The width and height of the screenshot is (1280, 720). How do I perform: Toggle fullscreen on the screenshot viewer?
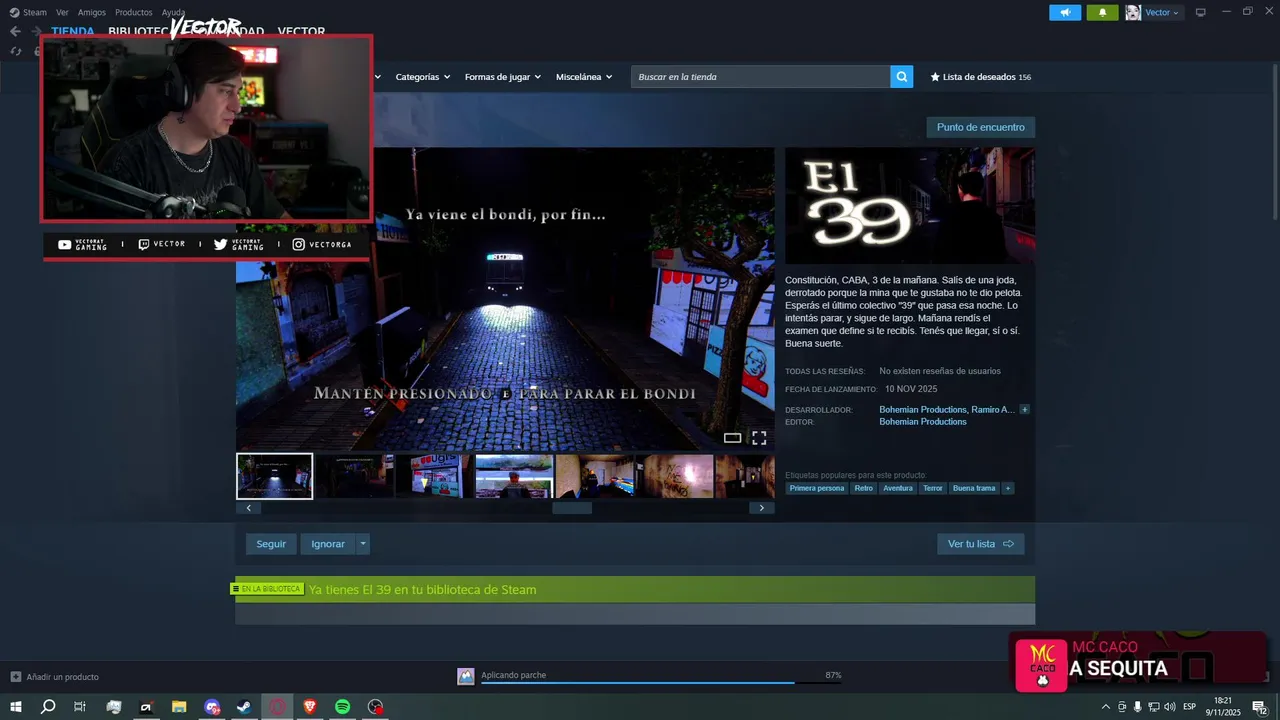(759, 438)
